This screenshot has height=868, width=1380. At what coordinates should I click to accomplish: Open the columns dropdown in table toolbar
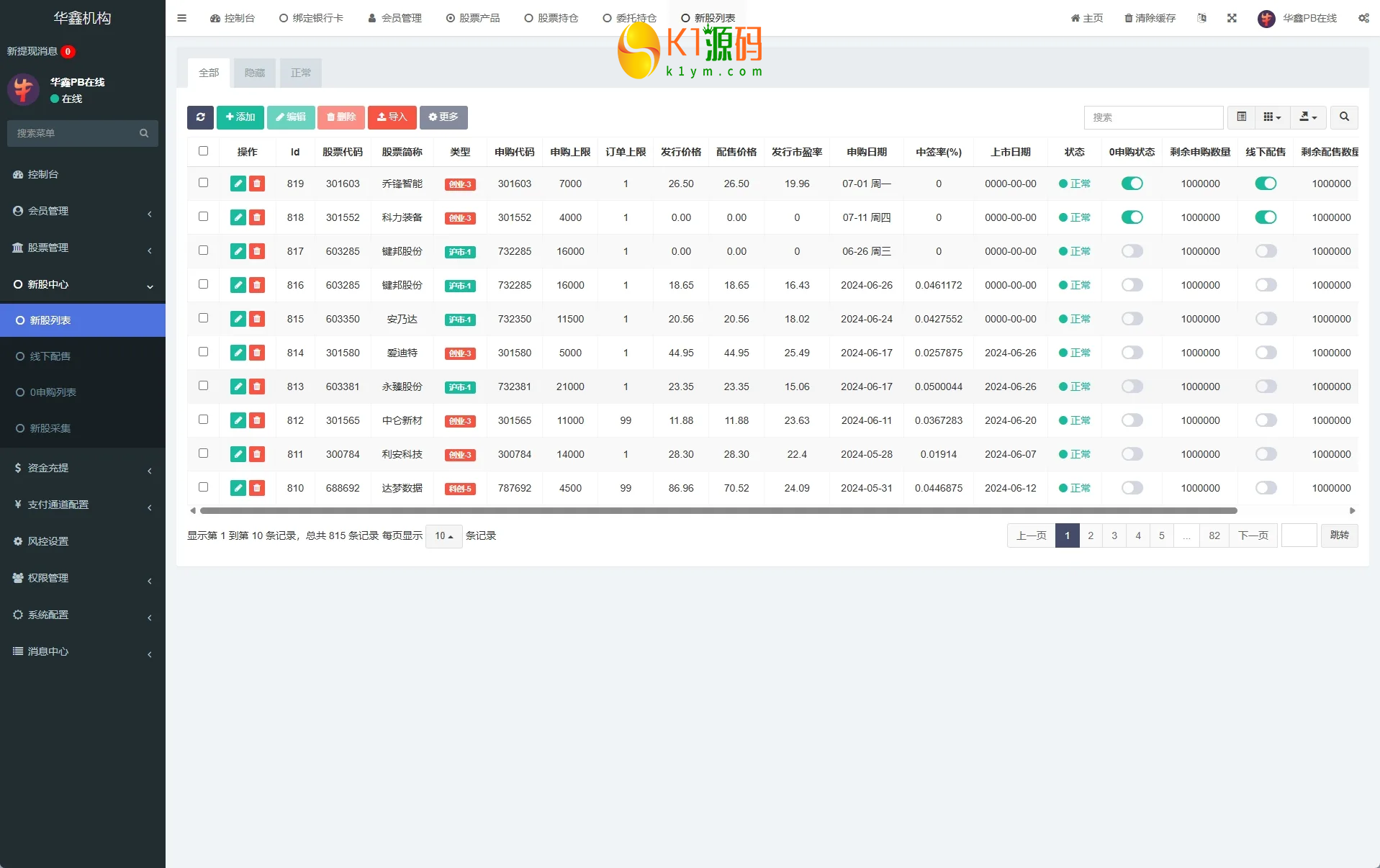pyautogui.click(x=1272, y=117)
